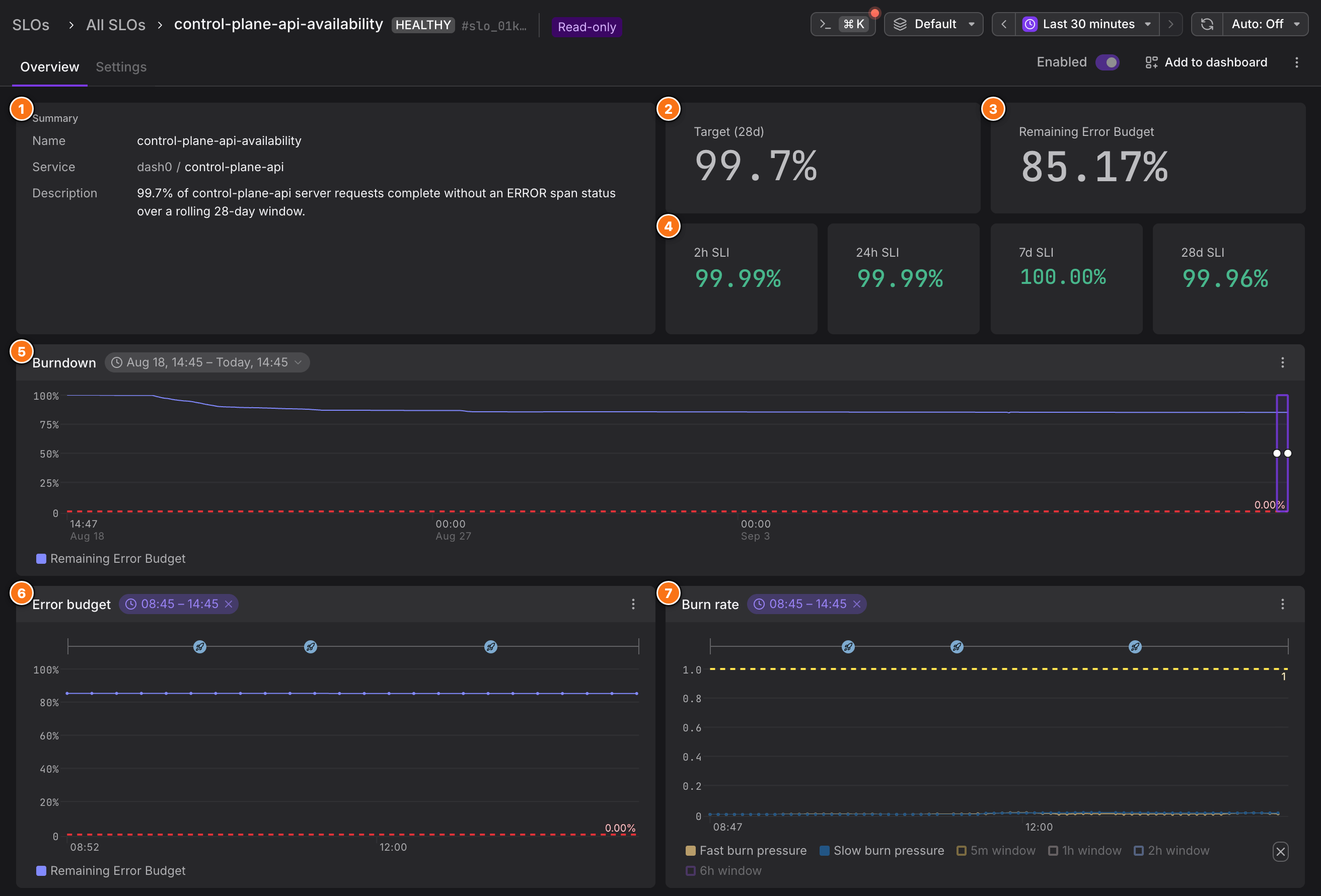Screen dimensions: 1321x896
Task: Toggle Slow burn pressure series in legend
Action: [x=882, y=851]
